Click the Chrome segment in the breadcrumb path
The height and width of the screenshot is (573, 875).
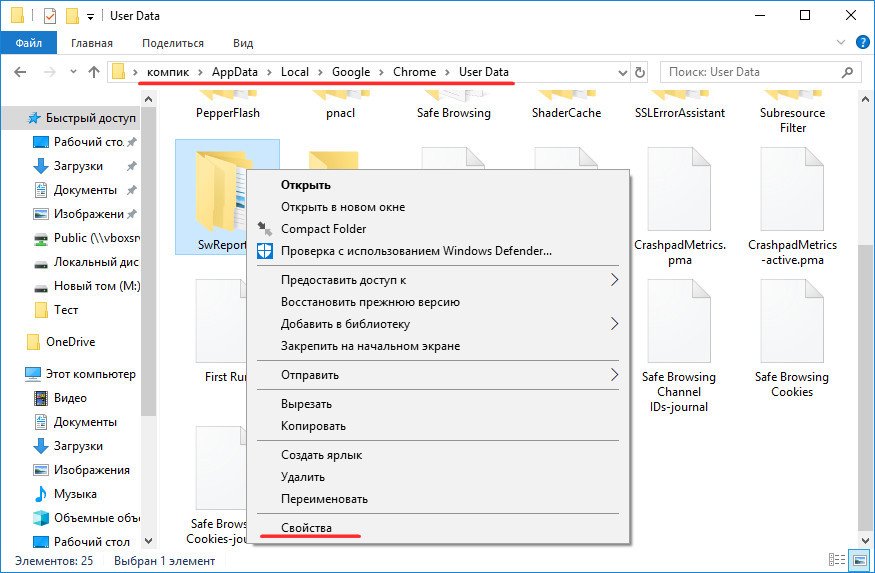[414, 72]
